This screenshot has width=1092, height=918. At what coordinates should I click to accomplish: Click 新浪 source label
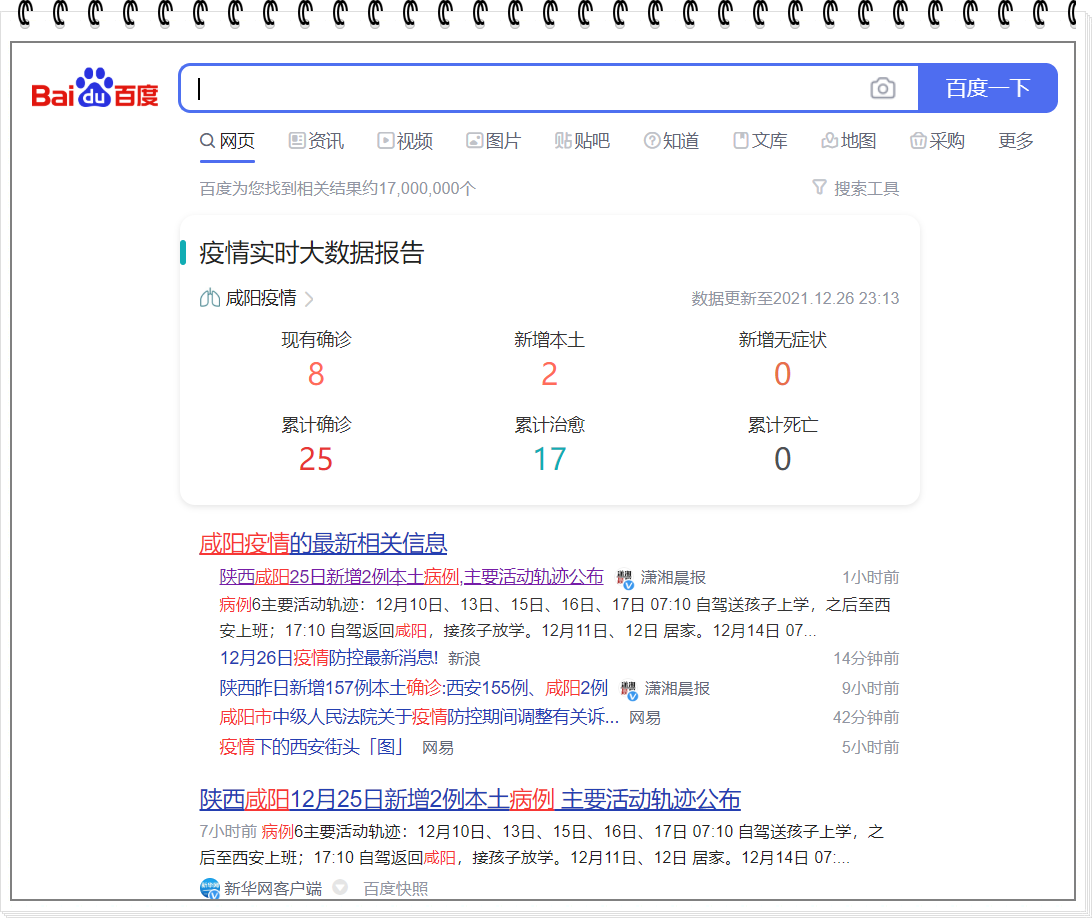coord(464,658)
